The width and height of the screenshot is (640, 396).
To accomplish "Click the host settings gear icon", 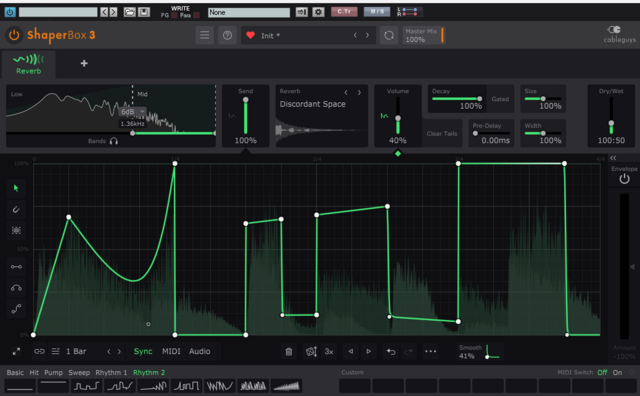I will click(318, 12).
